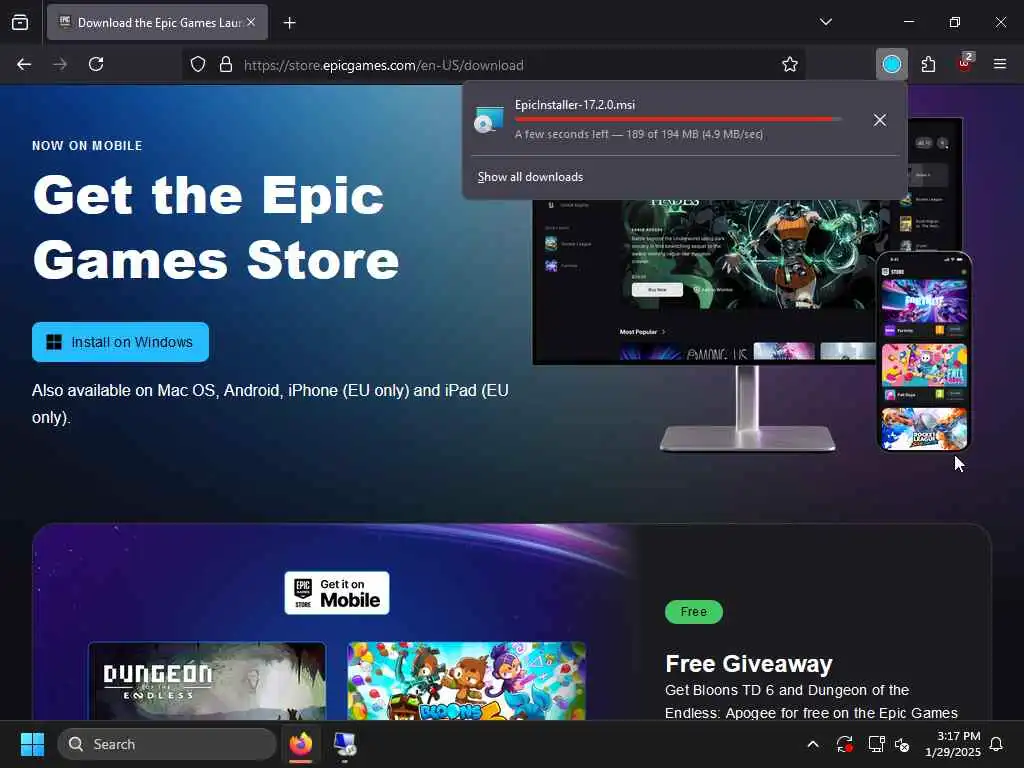Open Firefox View icon in tab bar
Image resolution: width=1024 pixels, height=768 pixels.
click(20, 22)
